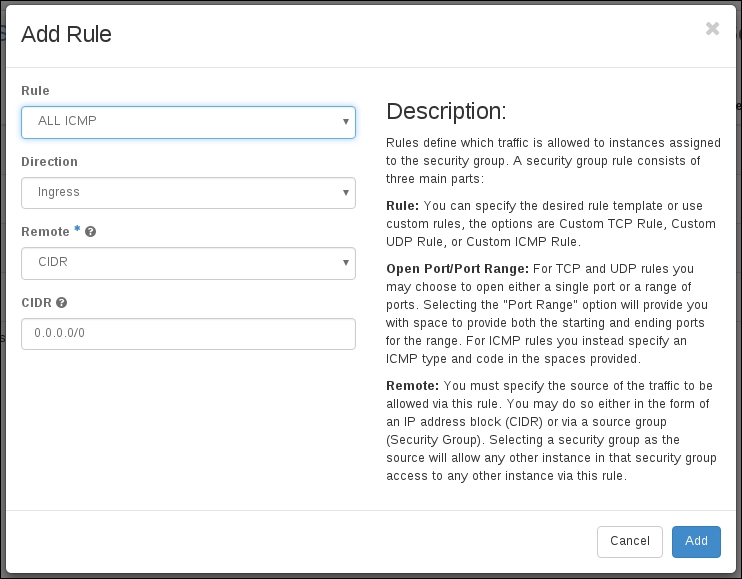Screen dimensions: 742x579
Task: Click the help icon beside the CIDR label
Action: (x=62, y=303)
